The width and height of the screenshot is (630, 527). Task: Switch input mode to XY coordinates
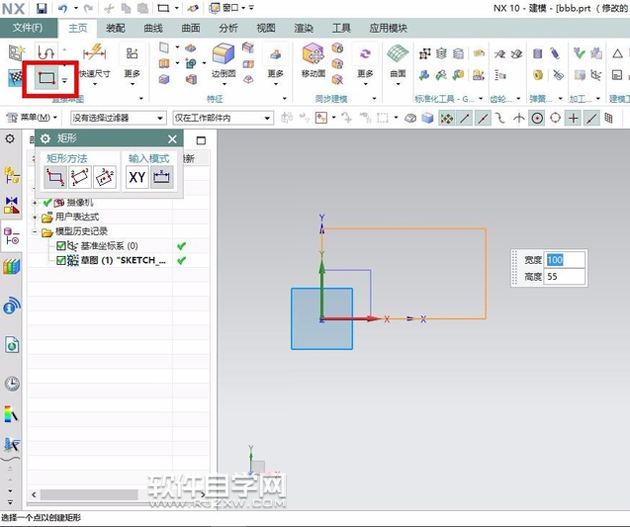coord(137,177)
